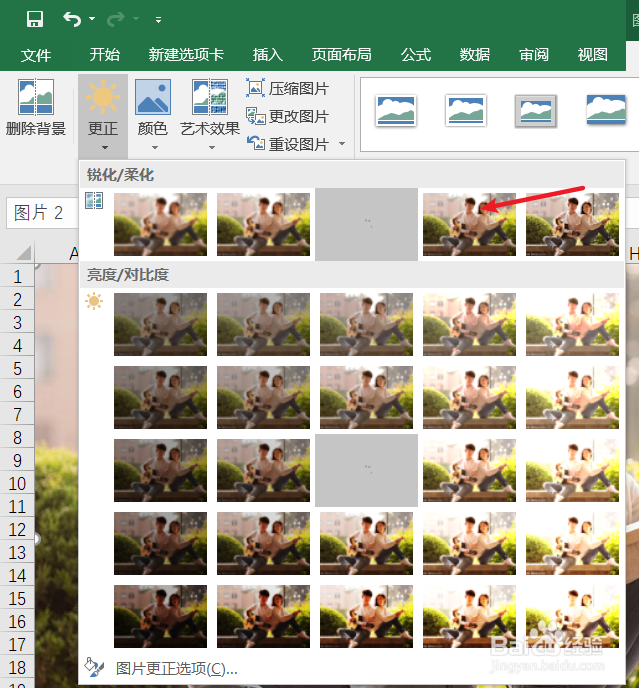The height and width of the screenshot is (688, 639).
Task: Select row header 1
Action: [x=17, y=276]
